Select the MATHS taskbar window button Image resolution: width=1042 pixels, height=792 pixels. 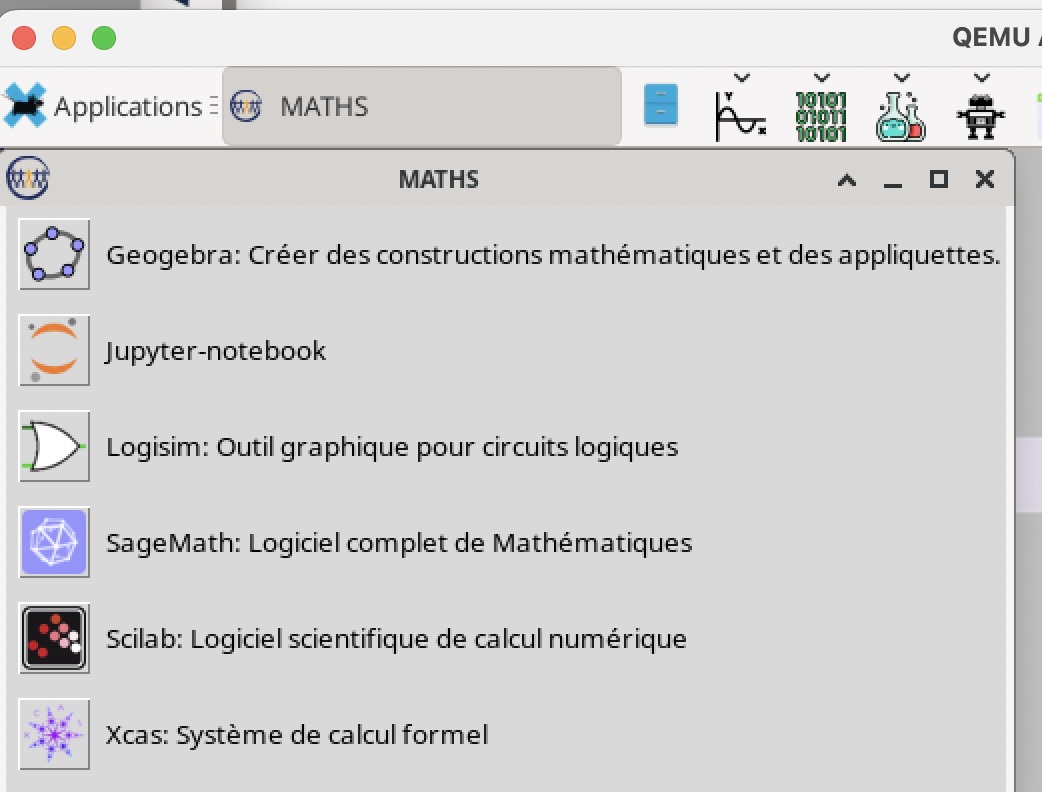[x=422, y=106]
